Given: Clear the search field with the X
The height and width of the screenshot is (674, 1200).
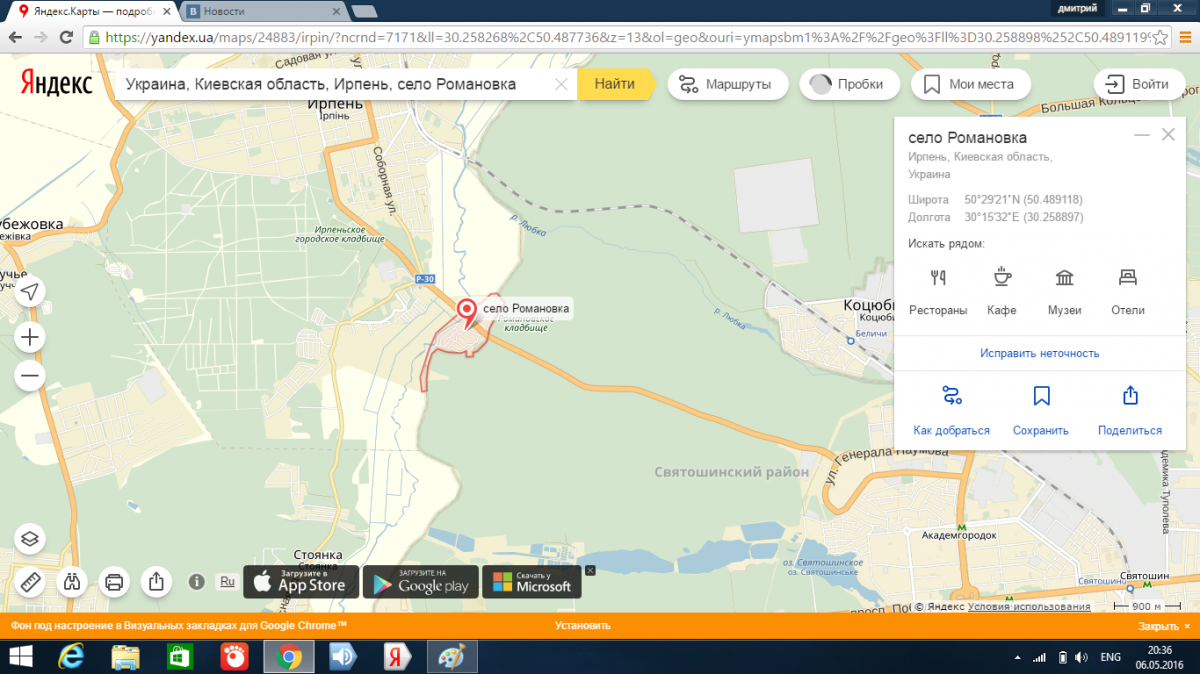Looking at the screenshot, I should tap(562, 84).
